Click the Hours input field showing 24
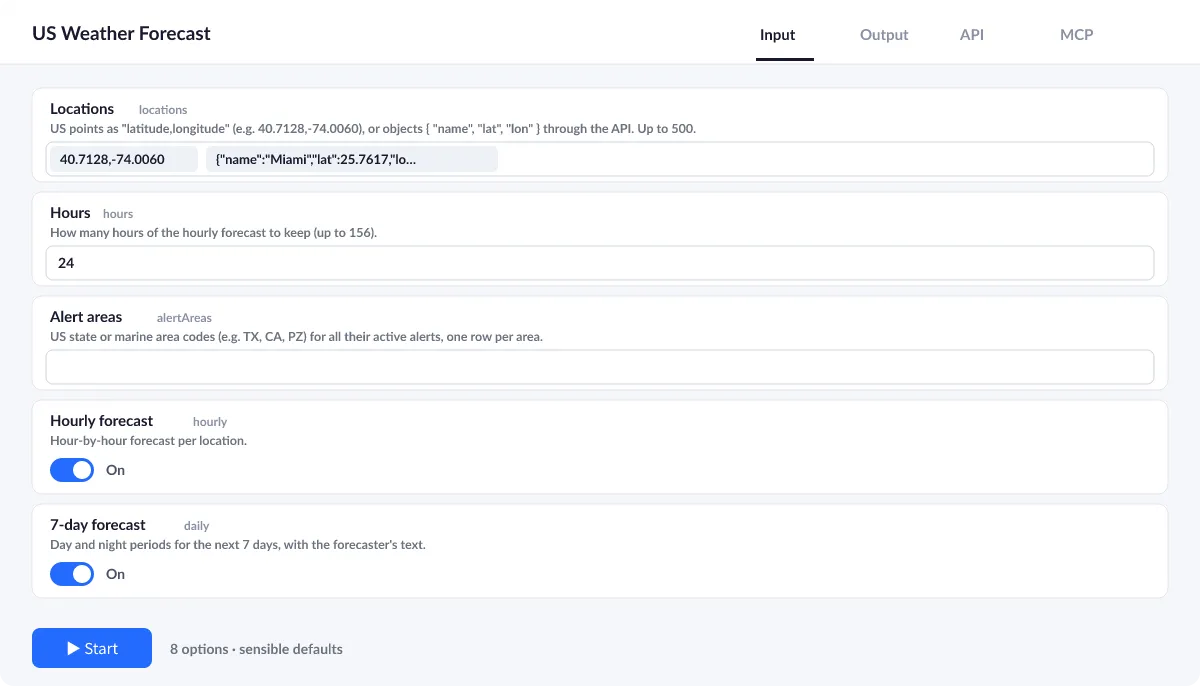 [x=600, y=263]
